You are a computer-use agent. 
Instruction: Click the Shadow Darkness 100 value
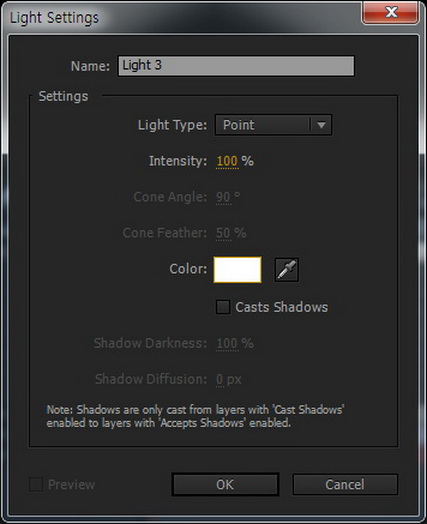pos(227,344)
